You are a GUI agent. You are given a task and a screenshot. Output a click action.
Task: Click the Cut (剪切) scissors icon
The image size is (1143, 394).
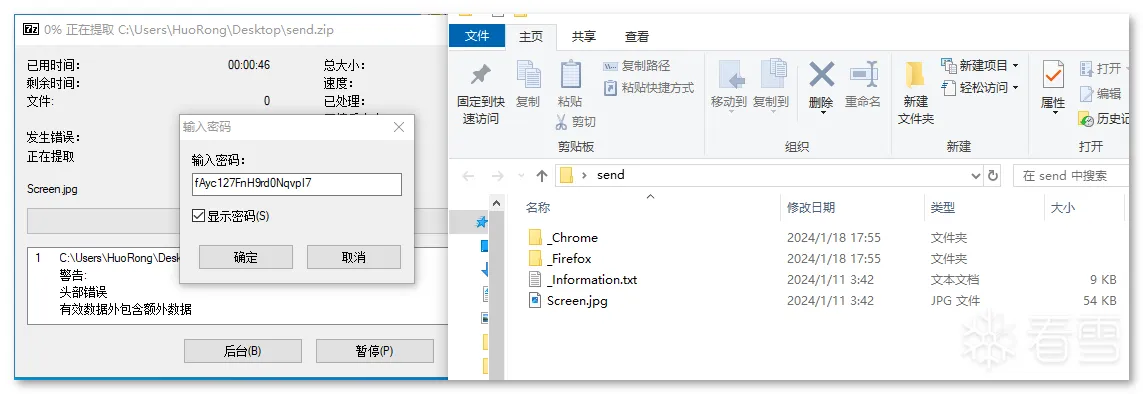(561, 122)
